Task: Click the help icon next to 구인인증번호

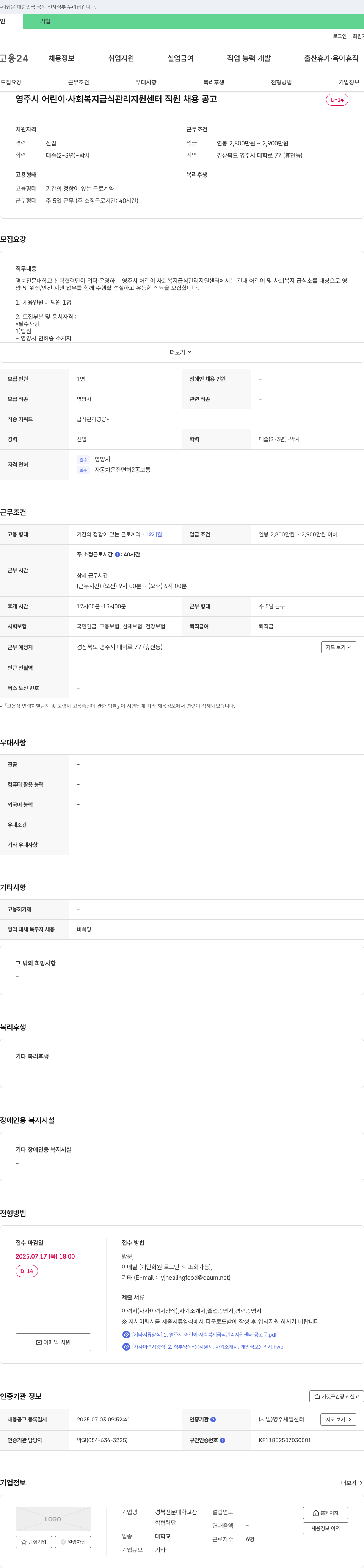Action: pyautogui.click(x=223, y=1440)
